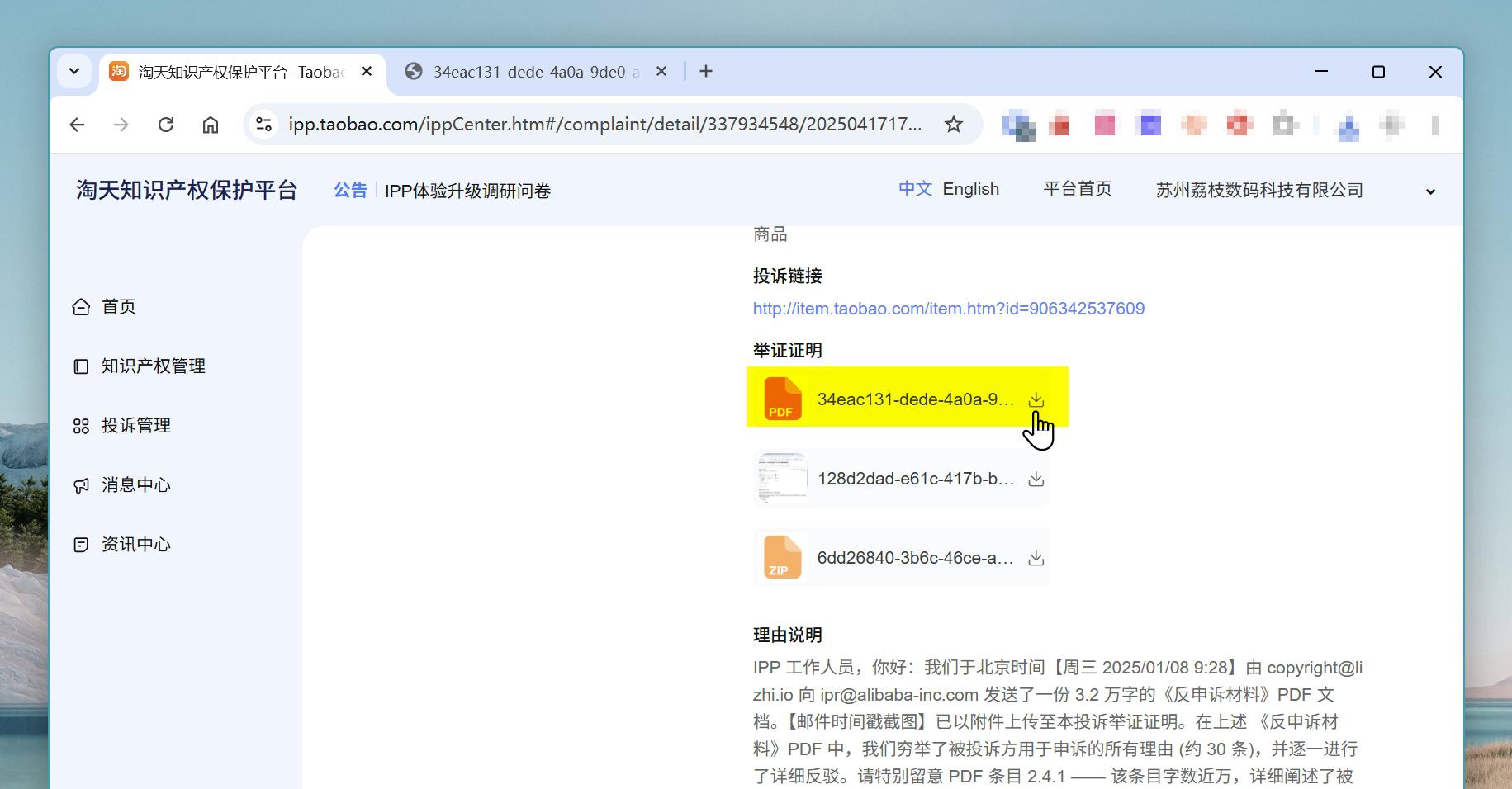Click the icon beside 知识产权管理
1512x789 pixels.
tap(81, 366)
